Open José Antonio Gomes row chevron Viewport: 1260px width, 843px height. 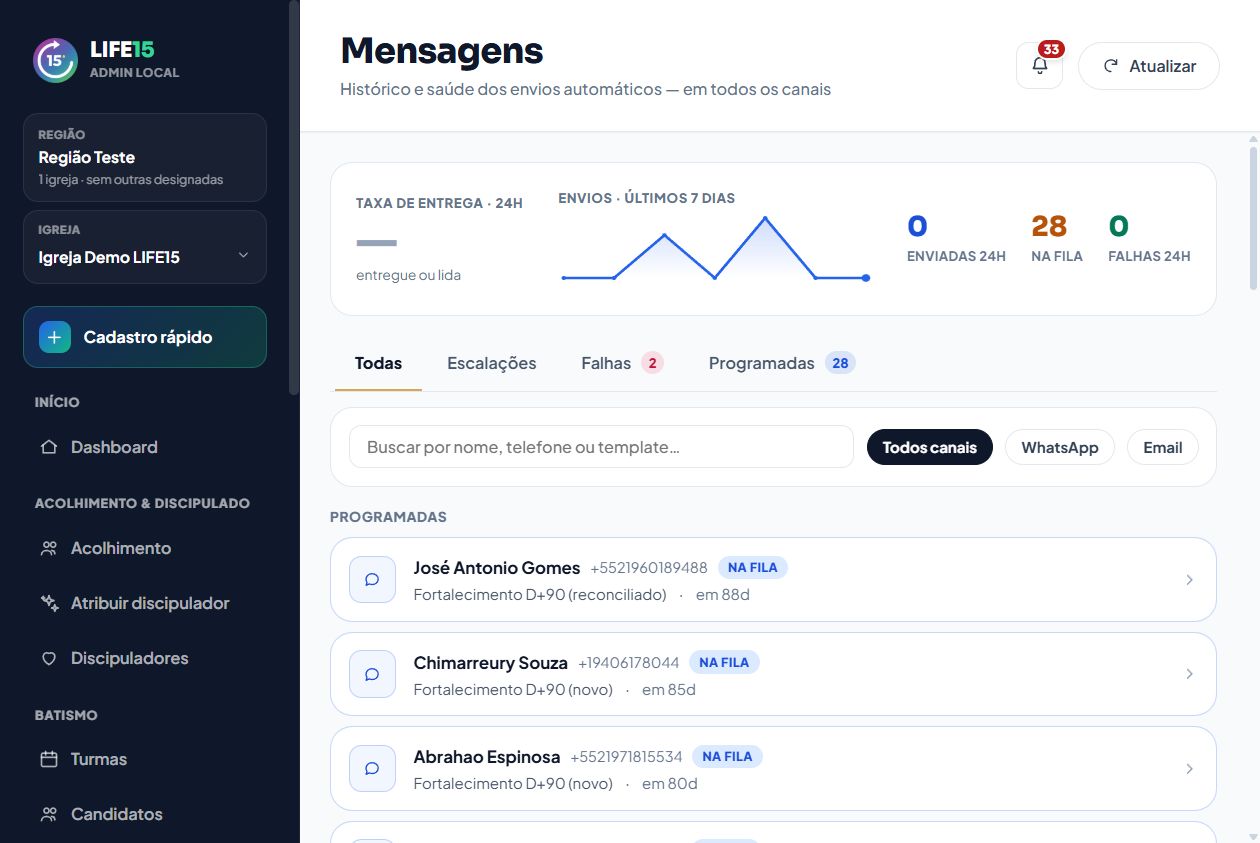coord(1189,580)
